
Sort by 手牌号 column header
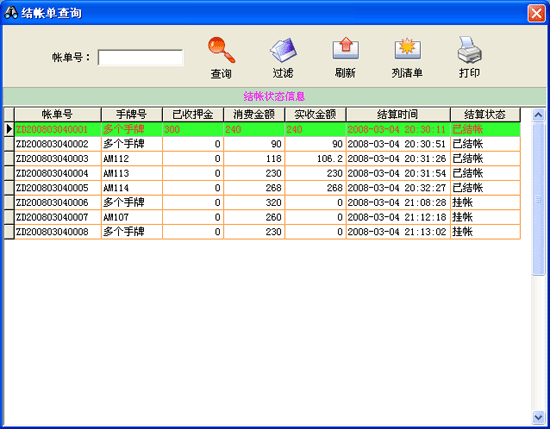[132, 114]
